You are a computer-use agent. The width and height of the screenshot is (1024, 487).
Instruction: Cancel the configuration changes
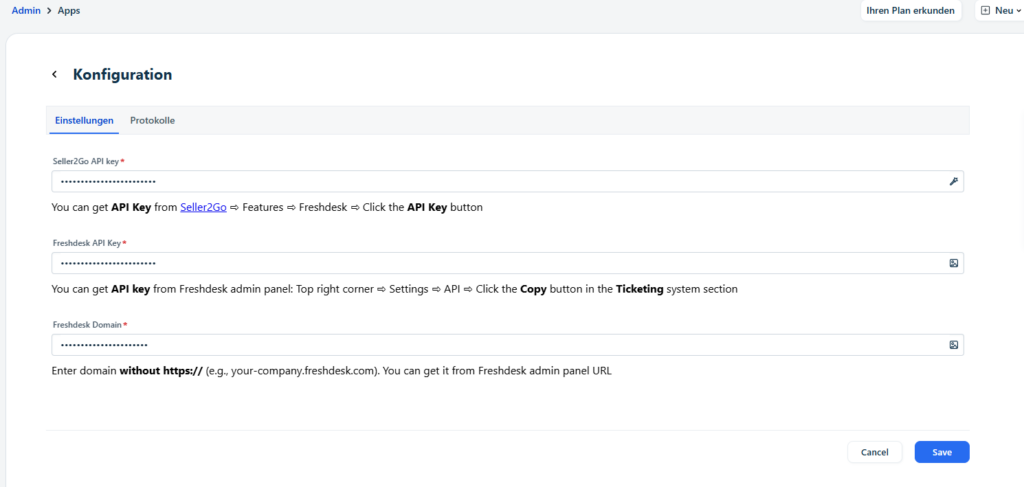874,452
